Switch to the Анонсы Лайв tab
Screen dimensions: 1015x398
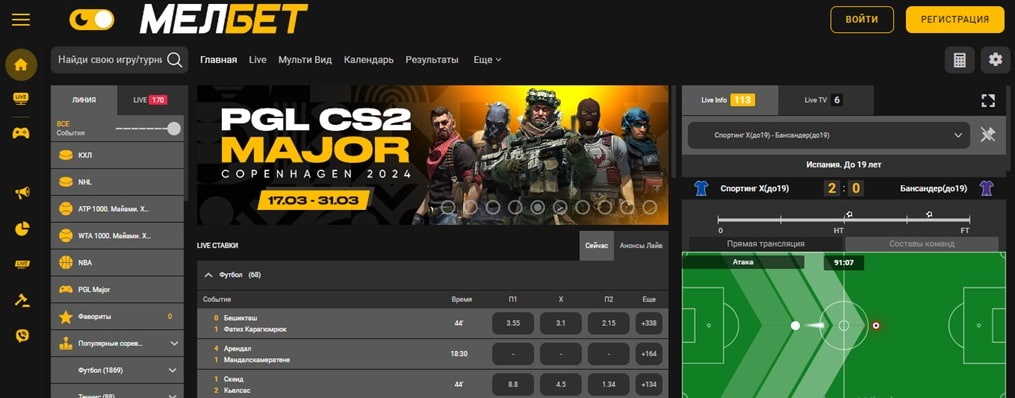(x=641, y=246)
